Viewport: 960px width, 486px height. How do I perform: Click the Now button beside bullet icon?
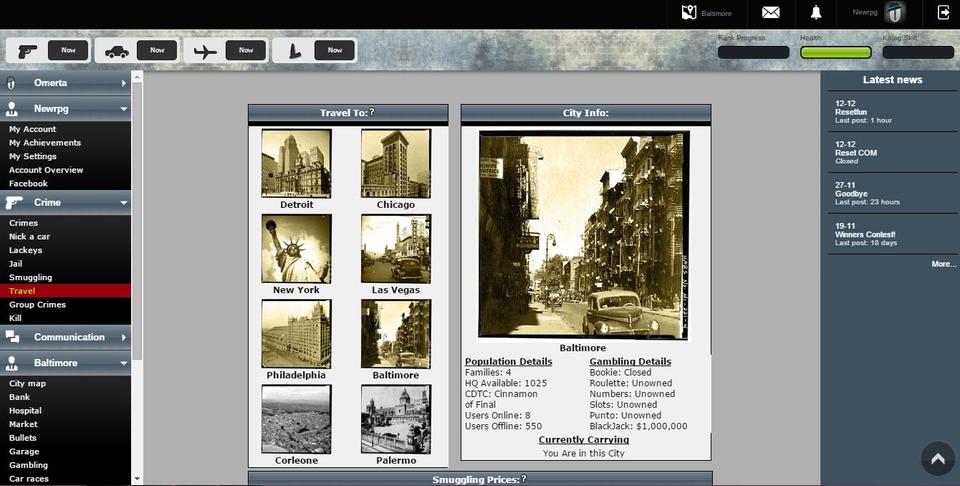pos(334,50)
